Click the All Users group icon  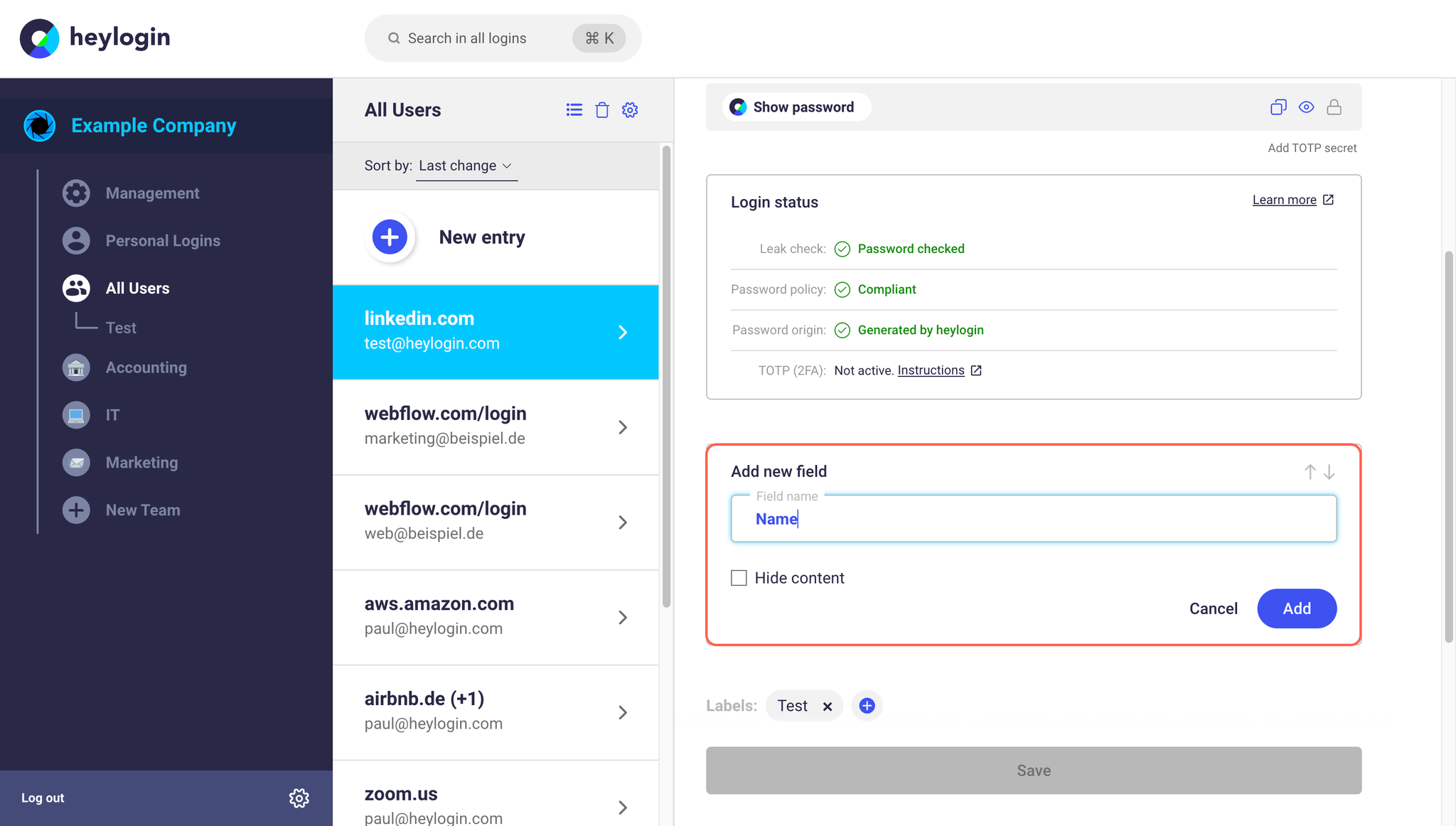[x=76, y=288]
